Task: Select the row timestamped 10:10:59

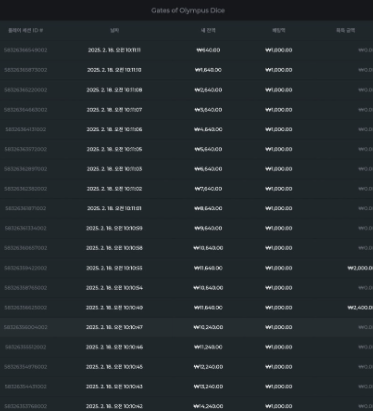Action: pos(186,228)
